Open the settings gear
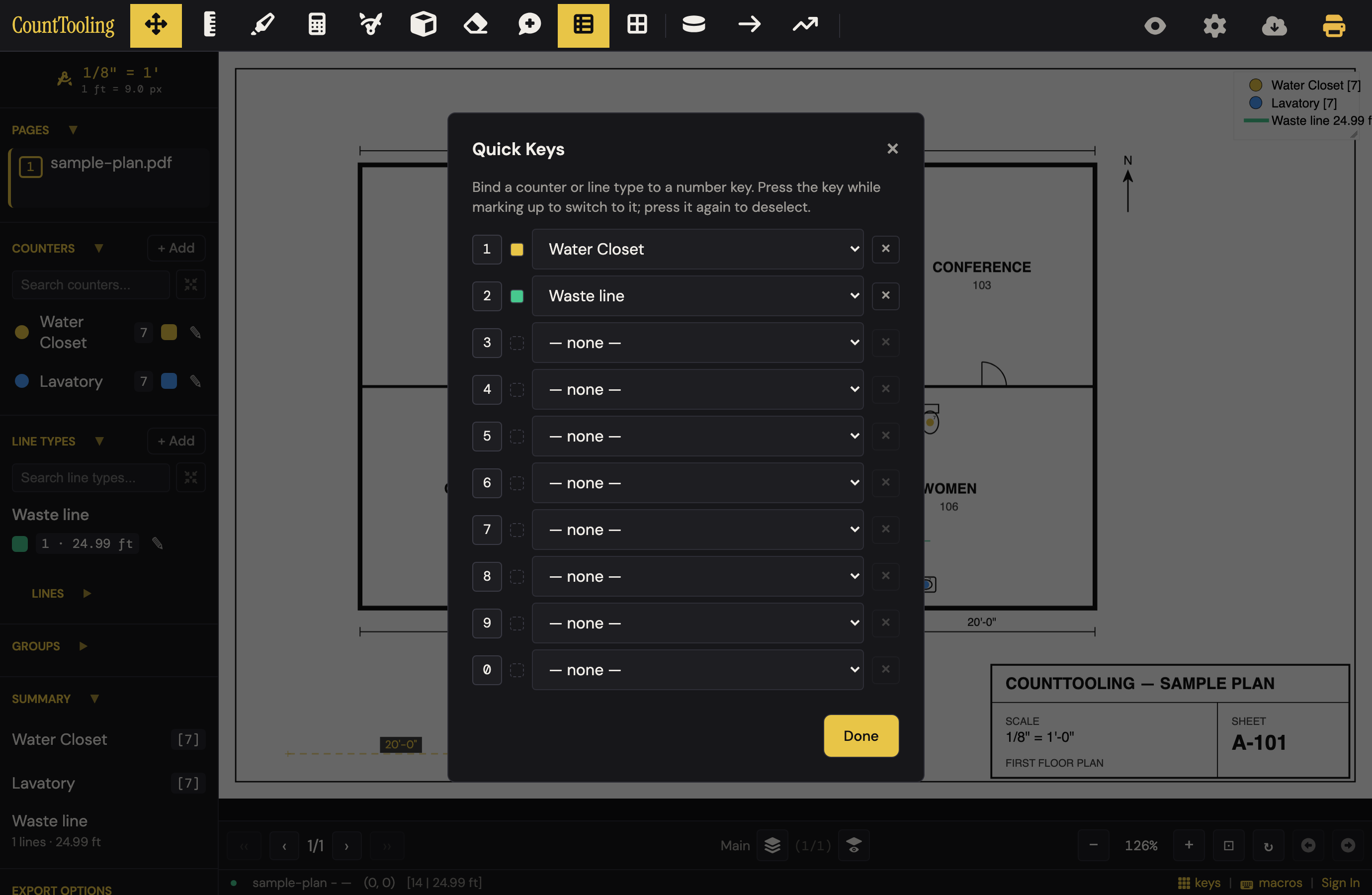Screen dimensions: 1372x895 (1214, 26)
